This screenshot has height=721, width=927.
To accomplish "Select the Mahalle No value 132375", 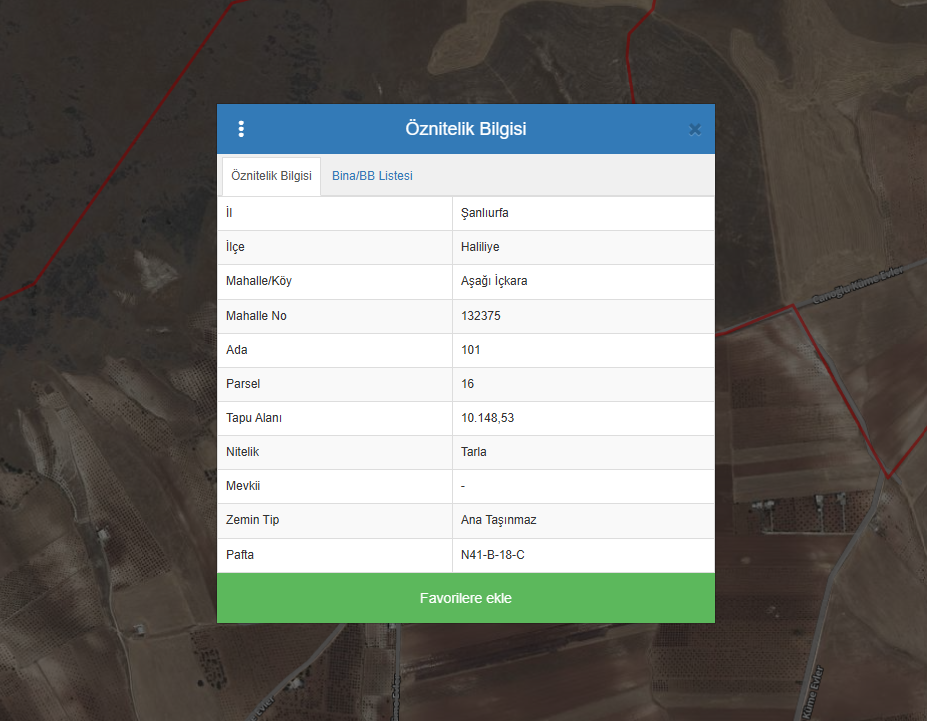I will (x=481, y=316).
